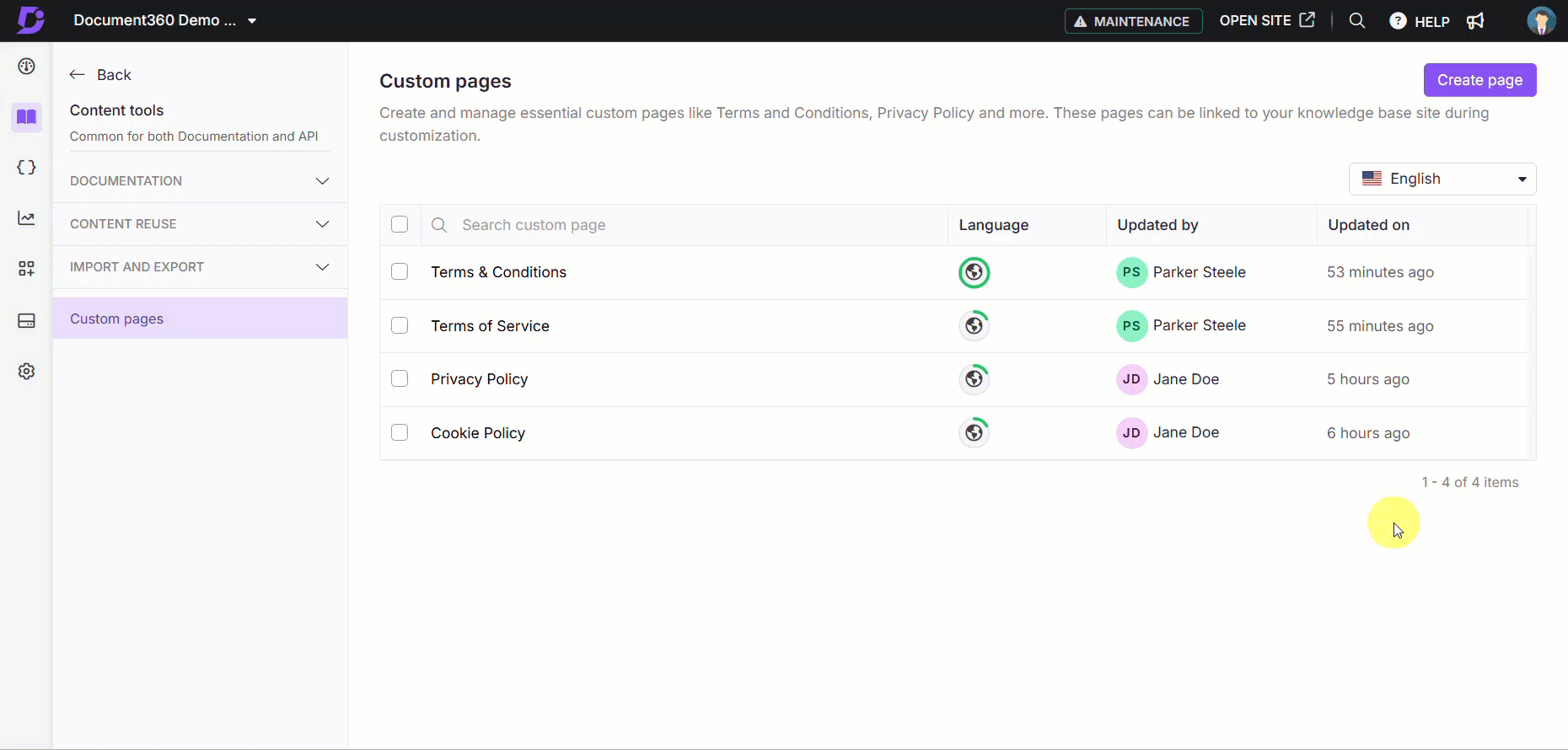The width and height of the screenshot is (1568, 750).
Task: Expand the DOCUMENTATION section chevron
Action: (322, 181)
